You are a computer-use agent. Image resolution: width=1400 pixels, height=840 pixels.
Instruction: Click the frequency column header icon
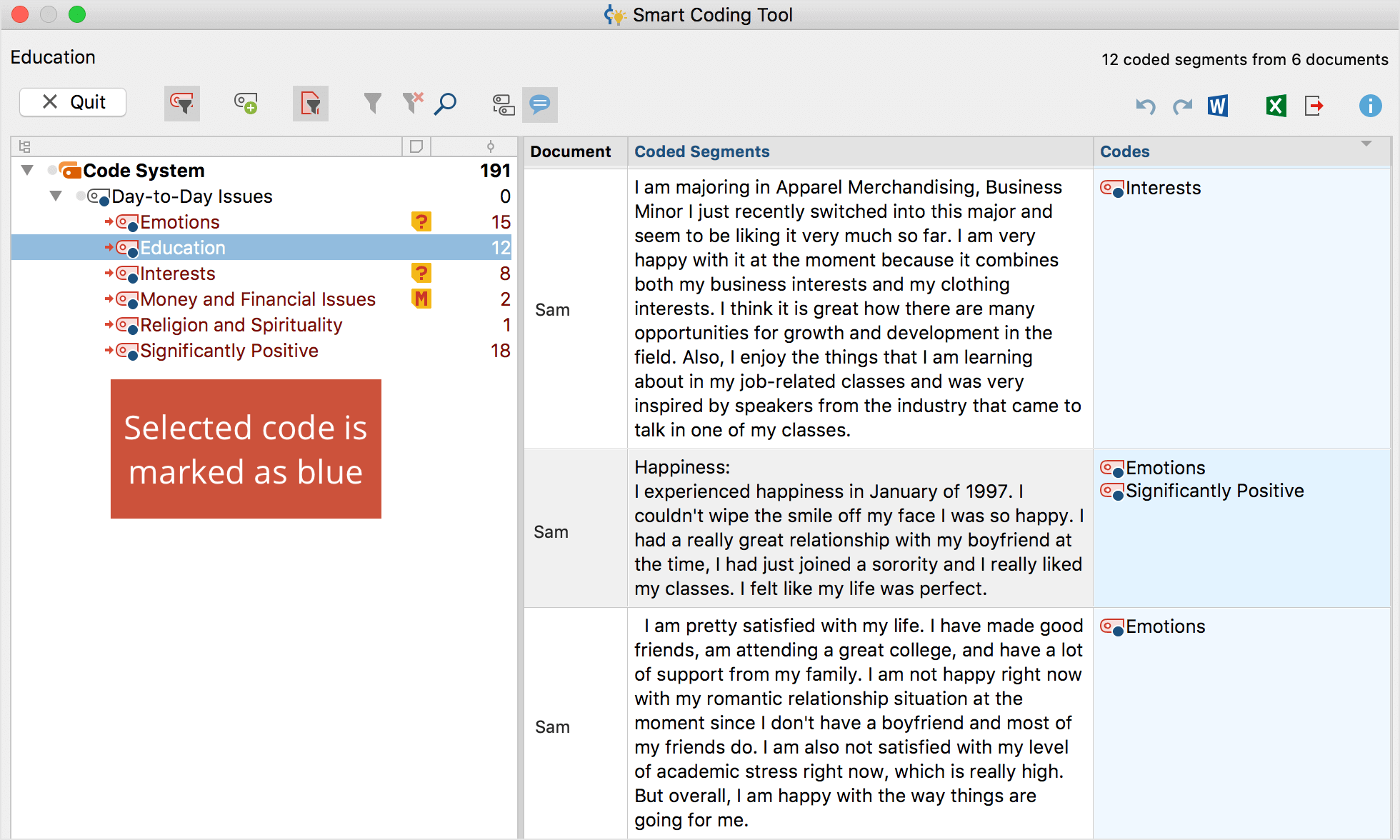click(490, 146)
